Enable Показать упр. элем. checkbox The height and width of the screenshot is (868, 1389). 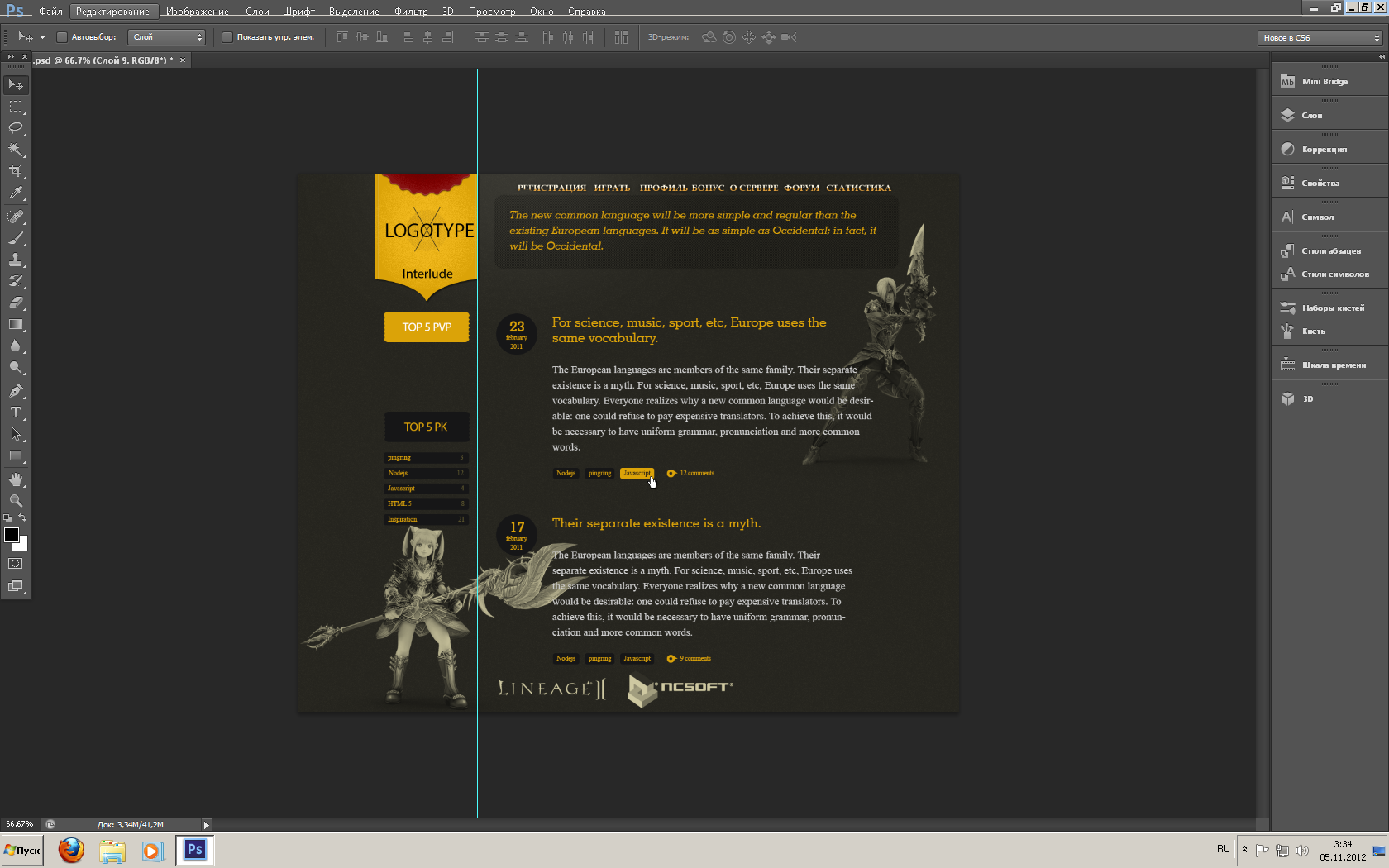(227, 37)
